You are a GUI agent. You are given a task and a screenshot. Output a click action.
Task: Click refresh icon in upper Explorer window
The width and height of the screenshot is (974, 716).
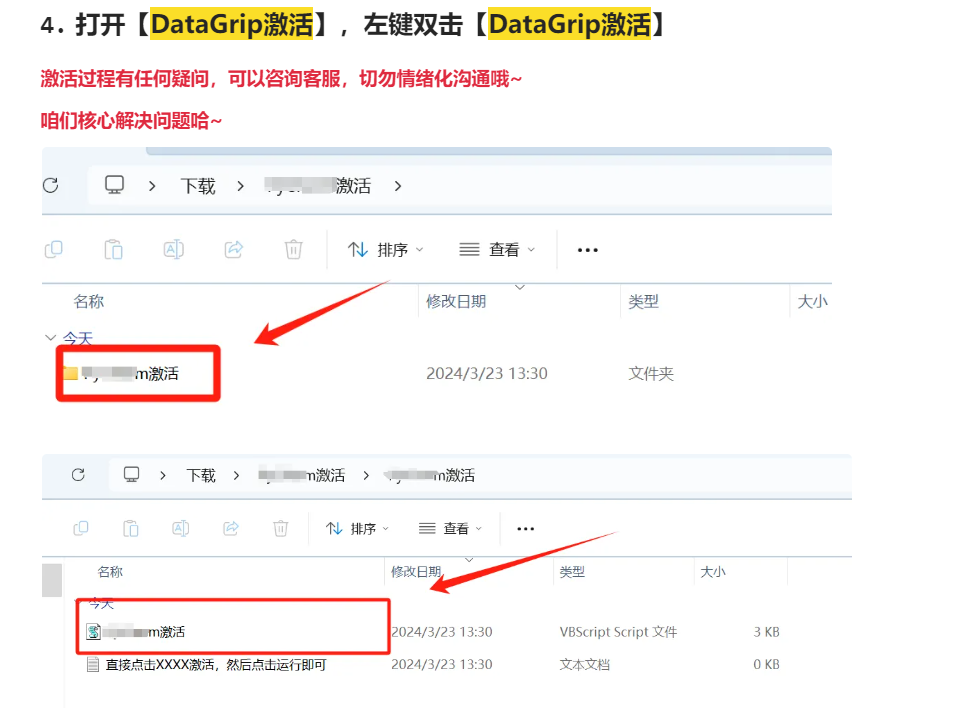(x=51, y=185)
